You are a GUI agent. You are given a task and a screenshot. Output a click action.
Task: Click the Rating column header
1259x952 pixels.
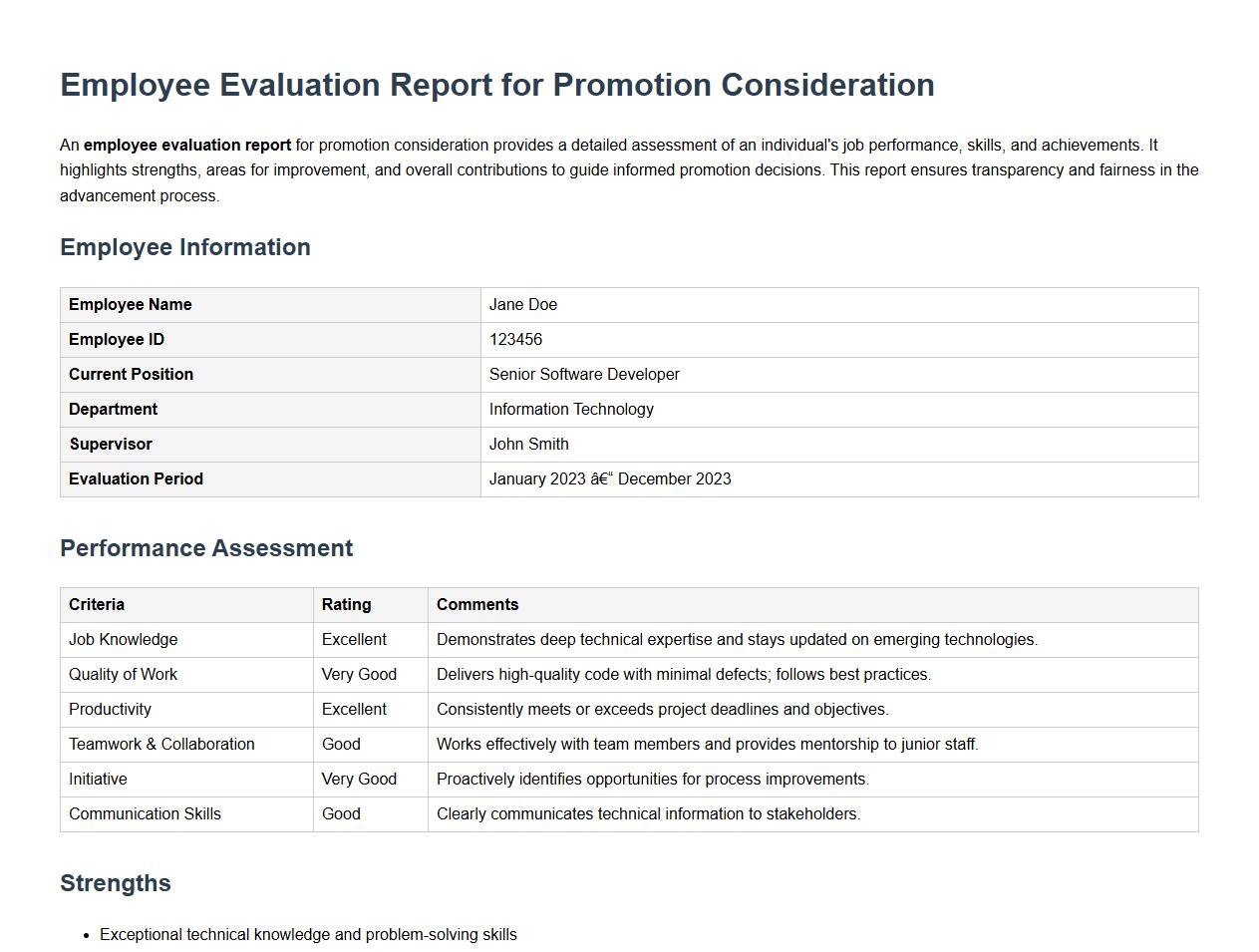347,604
